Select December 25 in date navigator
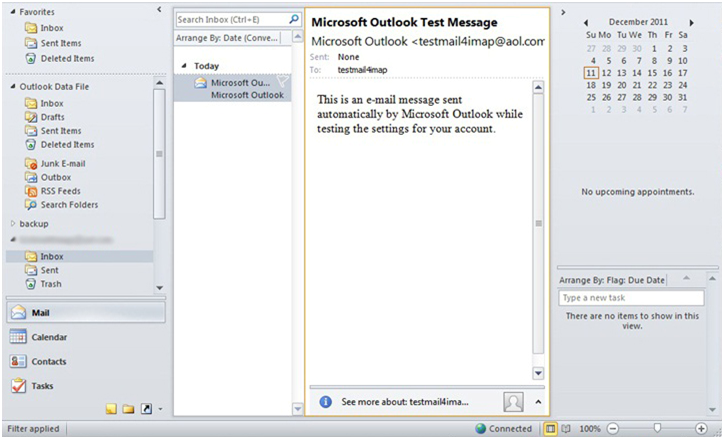 pyautogui.click(x=591, y=97)
